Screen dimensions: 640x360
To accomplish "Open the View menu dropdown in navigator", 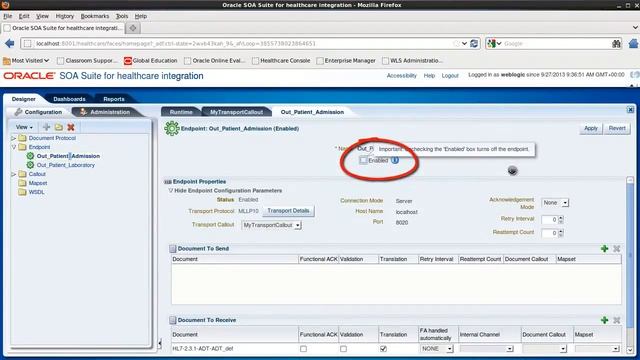I will click(24, 127).
